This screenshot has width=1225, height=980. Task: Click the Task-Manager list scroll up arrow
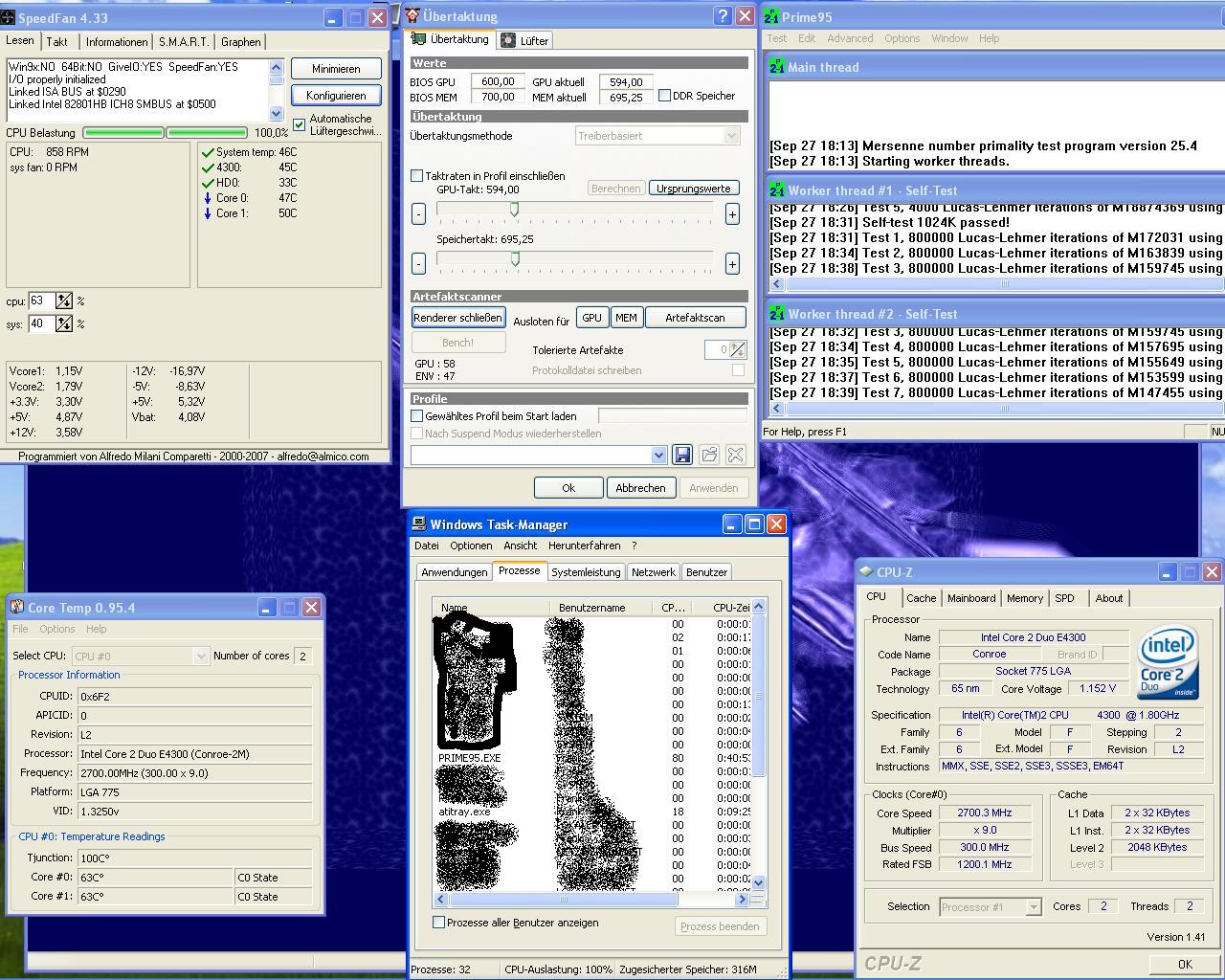[759, 607]
